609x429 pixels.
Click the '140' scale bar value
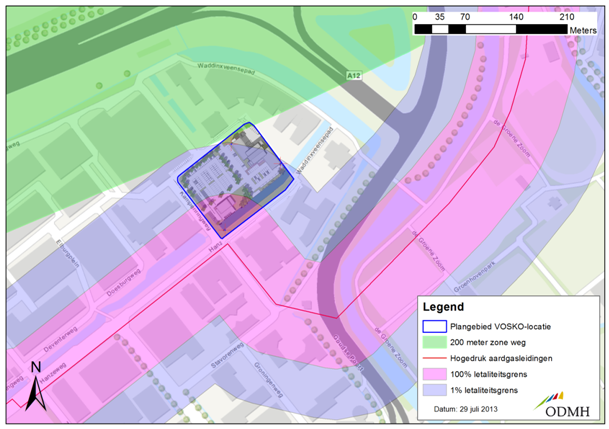point(516,17)
